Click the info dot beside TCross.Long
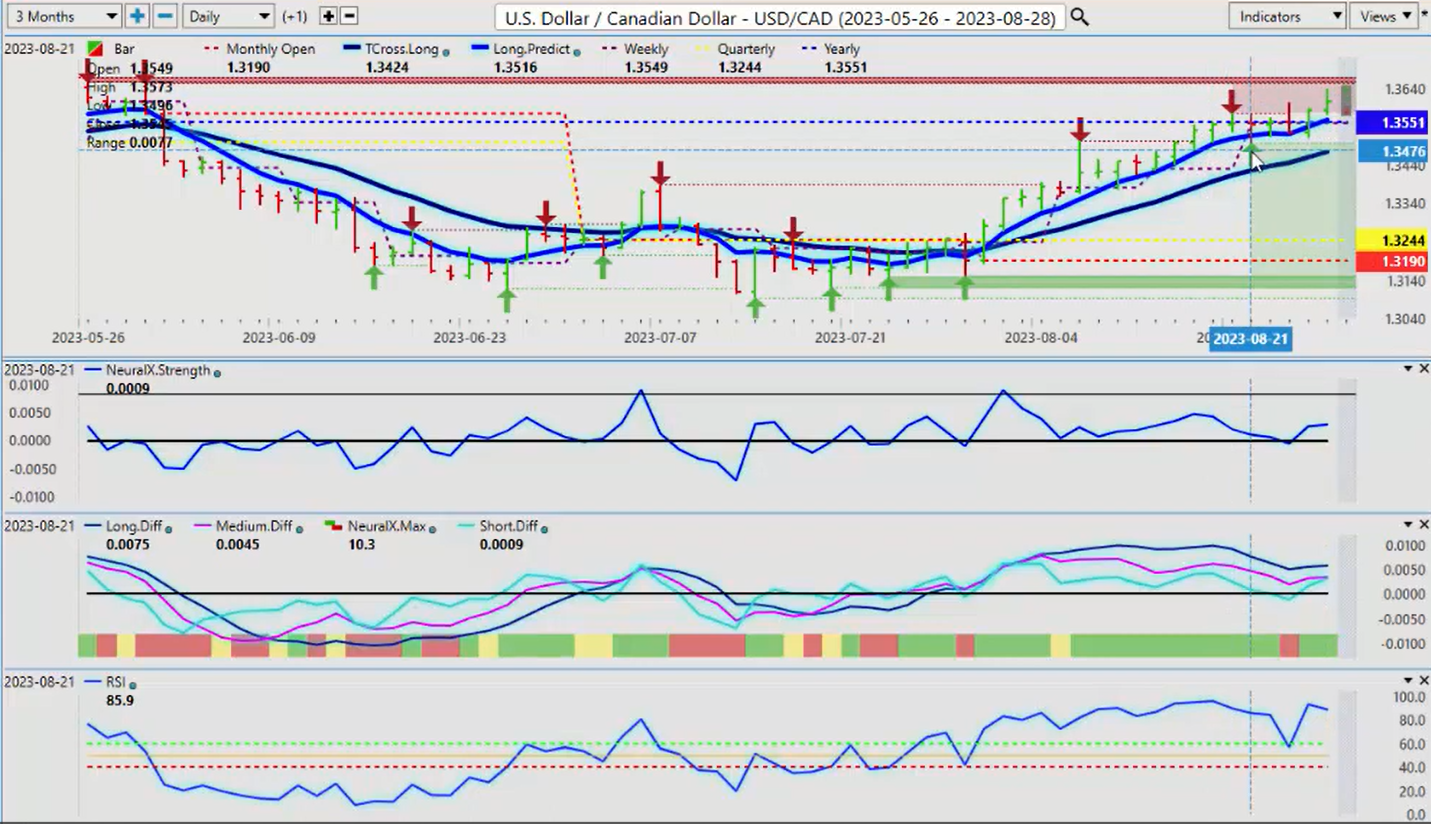Image resolution: width=1431 pixels, height=824 pixels. 445,52
